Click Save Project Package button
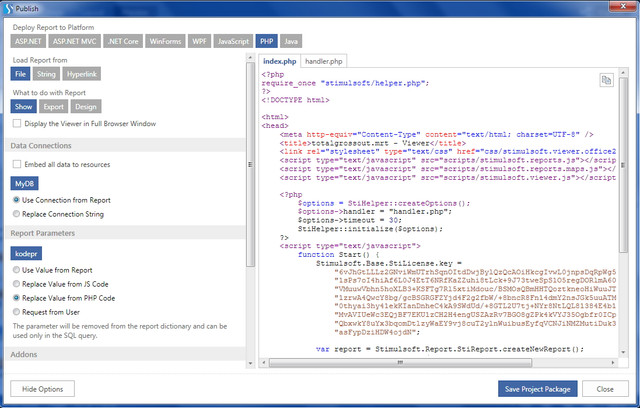 pyautogui.click(x=538, y=389)
